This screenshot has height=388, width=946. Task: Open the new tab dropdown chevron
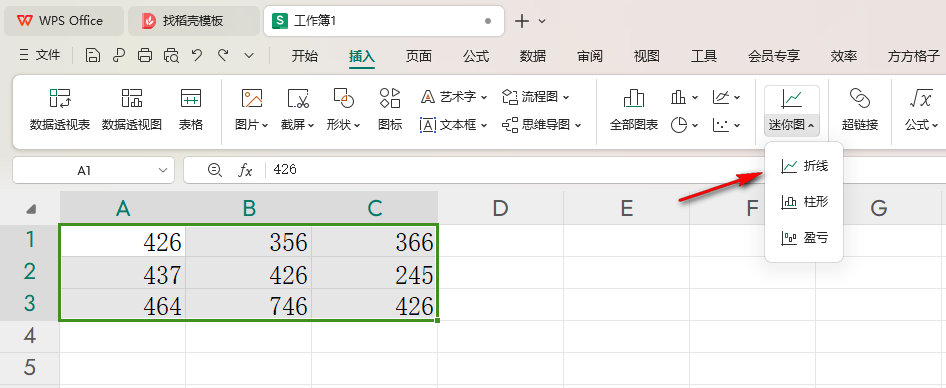[542, 21]
